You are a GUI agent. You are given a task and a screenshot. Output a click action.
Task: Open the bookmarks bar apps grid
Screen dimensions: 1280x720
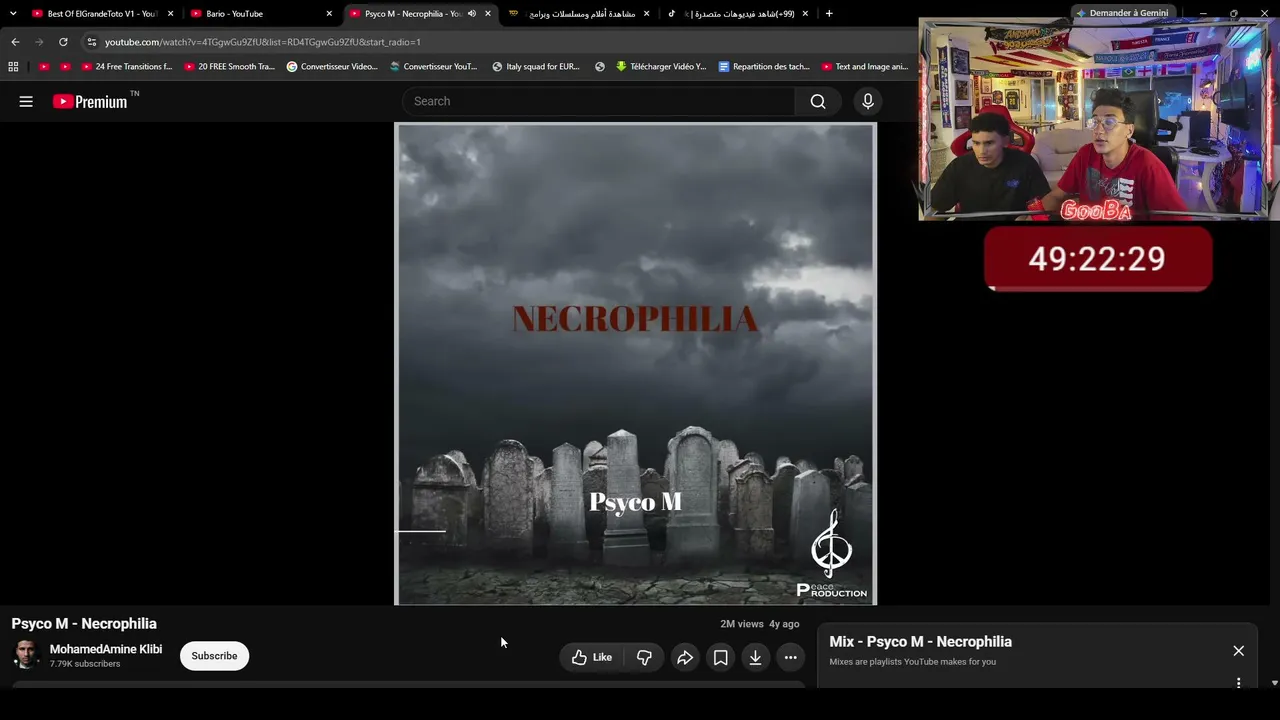click(13, 67)
